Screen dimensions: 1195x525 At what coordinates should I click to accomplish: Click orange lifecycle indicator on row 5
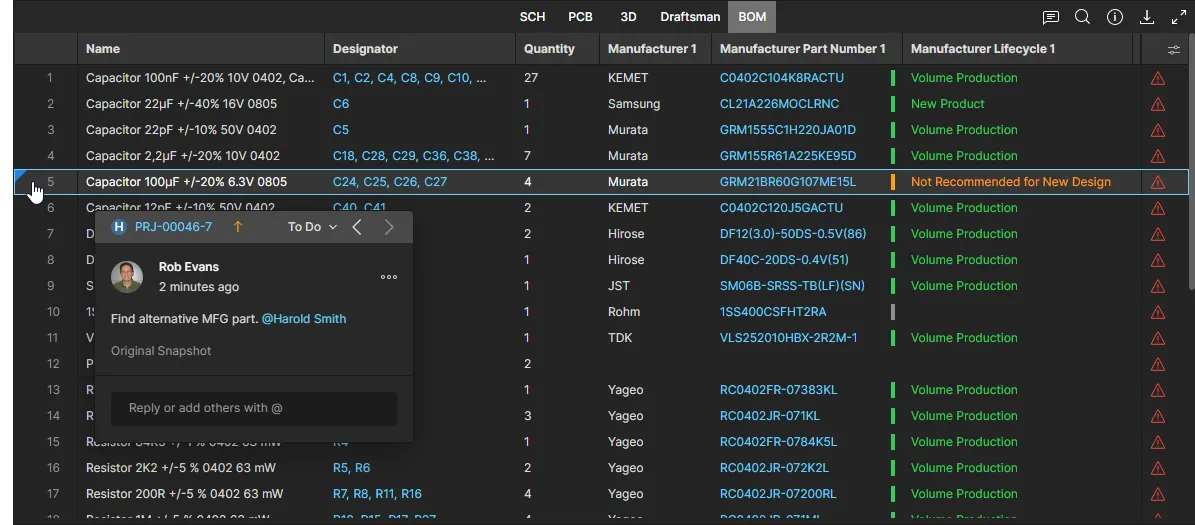point(892,182)
